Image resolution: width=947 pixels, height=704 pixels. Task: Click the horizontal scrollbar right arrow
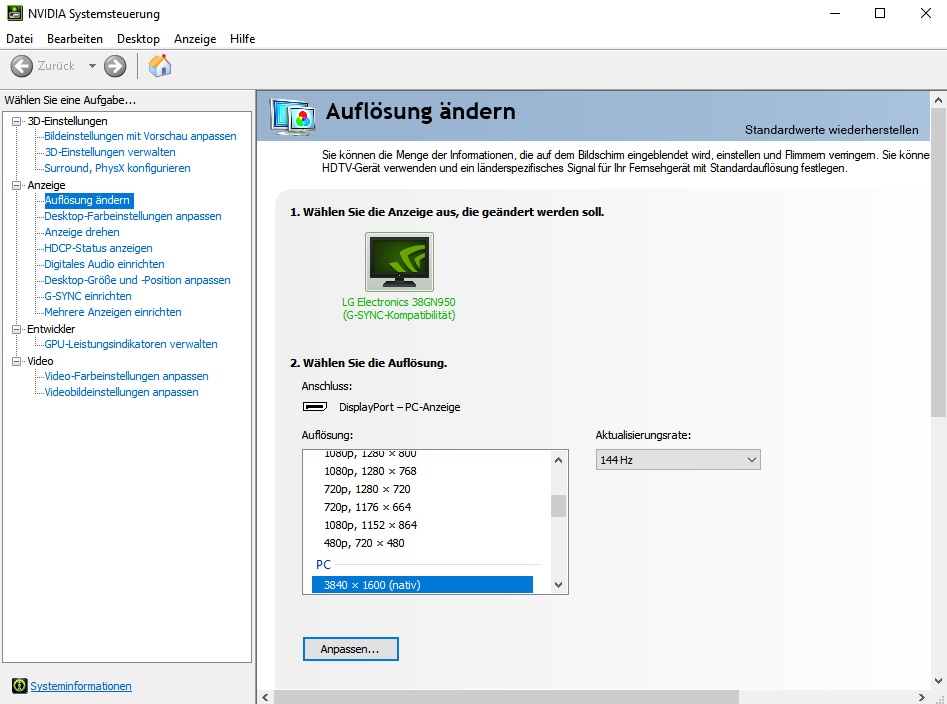[922, 697]
